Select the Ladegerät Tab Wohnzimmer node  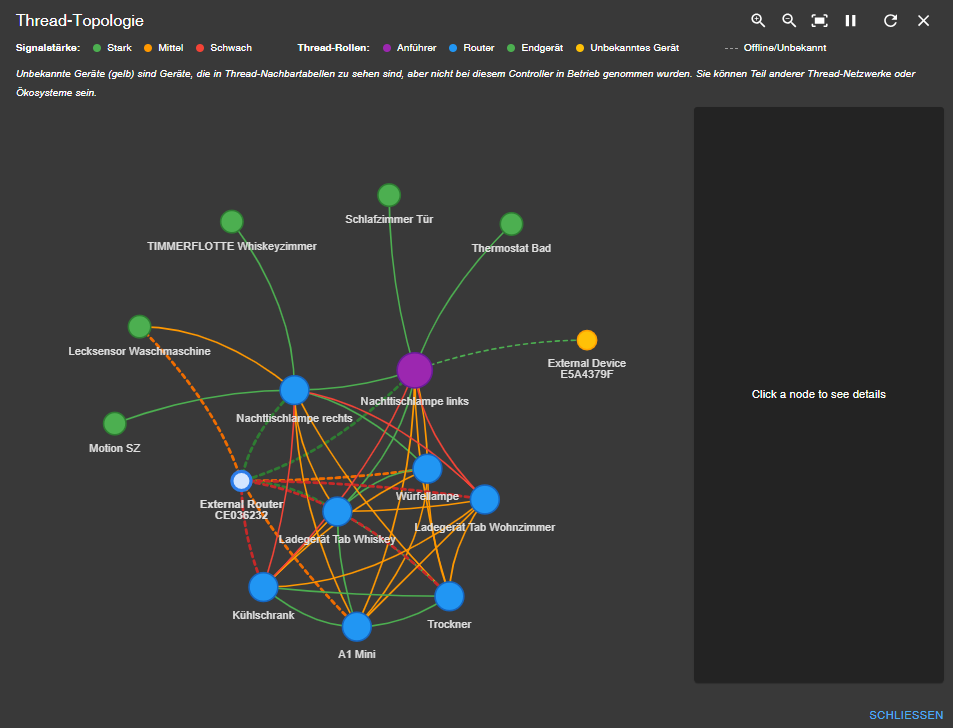pyautogui.click(x=484, y=500)
